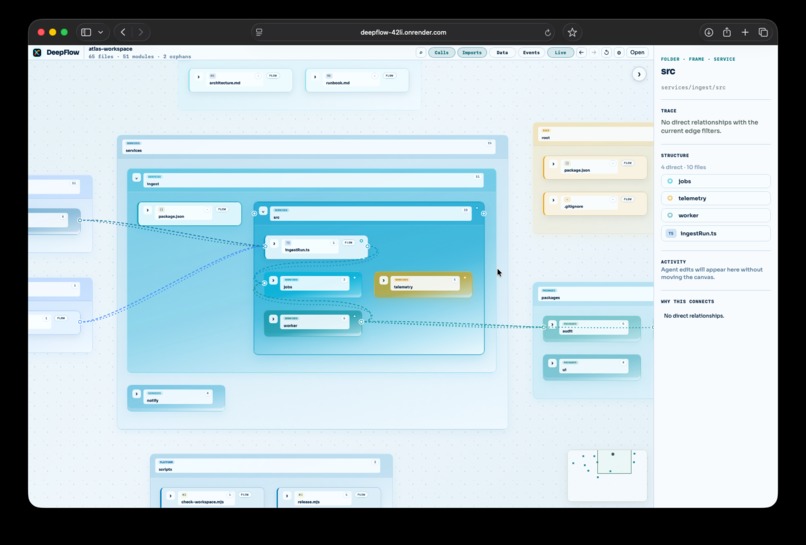The width and height of the screenshot is (806, 545).
Task: Toggle the Data edge filter
Action: 502,52
